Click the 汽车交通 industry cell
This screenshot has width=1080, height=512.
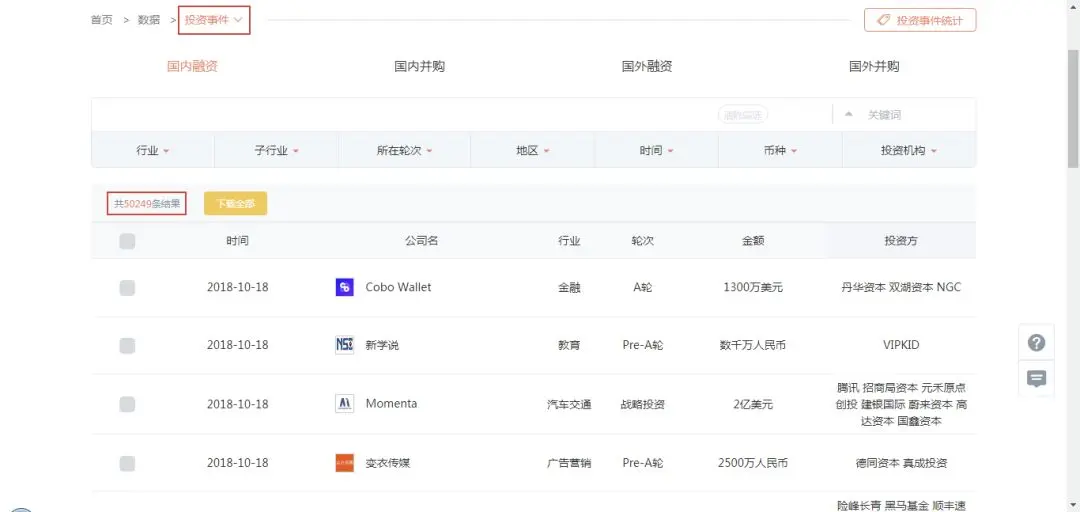click(570, 405)
